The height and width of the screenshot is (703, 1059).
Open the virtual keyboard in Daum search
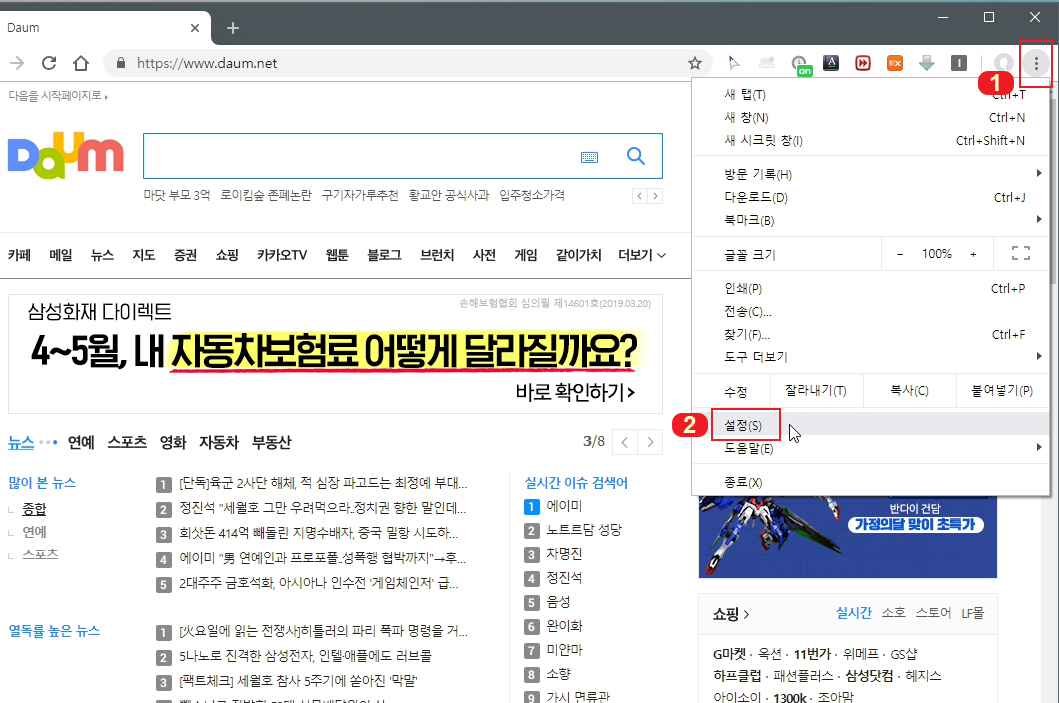(x=590, y=157)
